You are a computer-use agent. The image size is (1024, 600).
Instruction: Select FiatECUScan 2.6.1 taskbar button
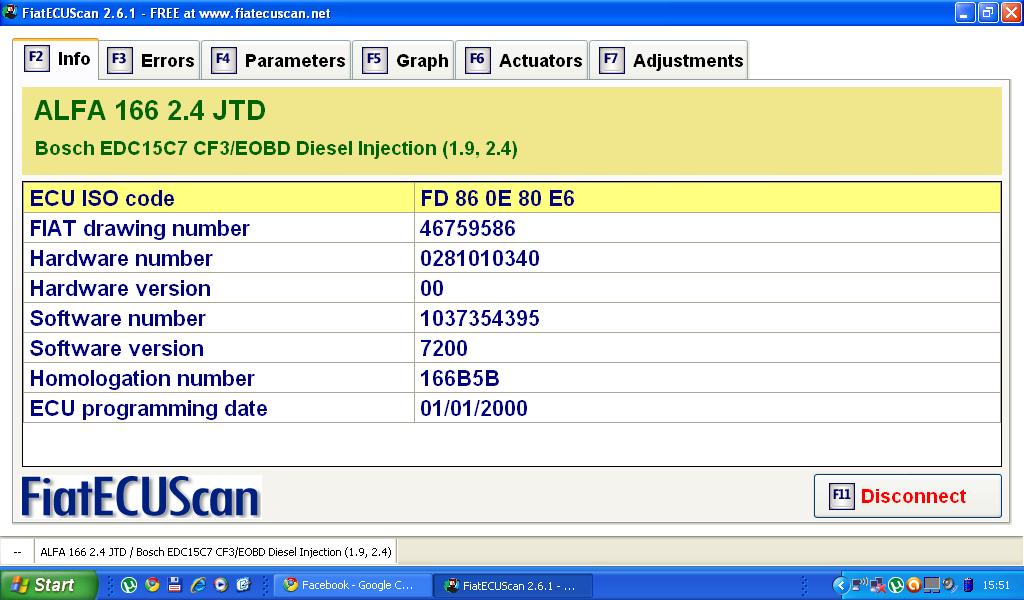tap(513, 585)
